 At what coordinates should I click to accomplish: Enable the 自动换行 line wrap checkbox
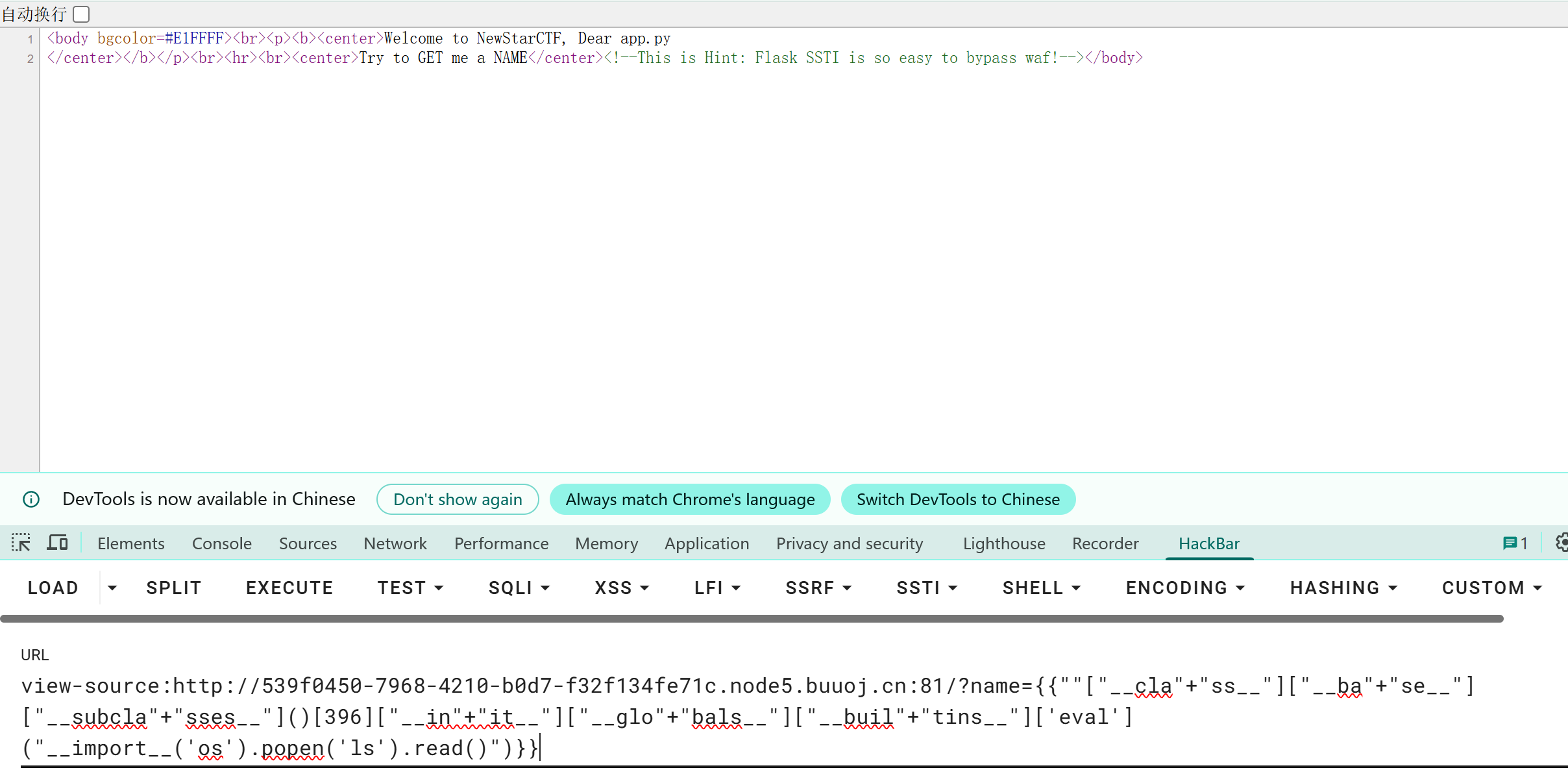[x=82, y=14]
